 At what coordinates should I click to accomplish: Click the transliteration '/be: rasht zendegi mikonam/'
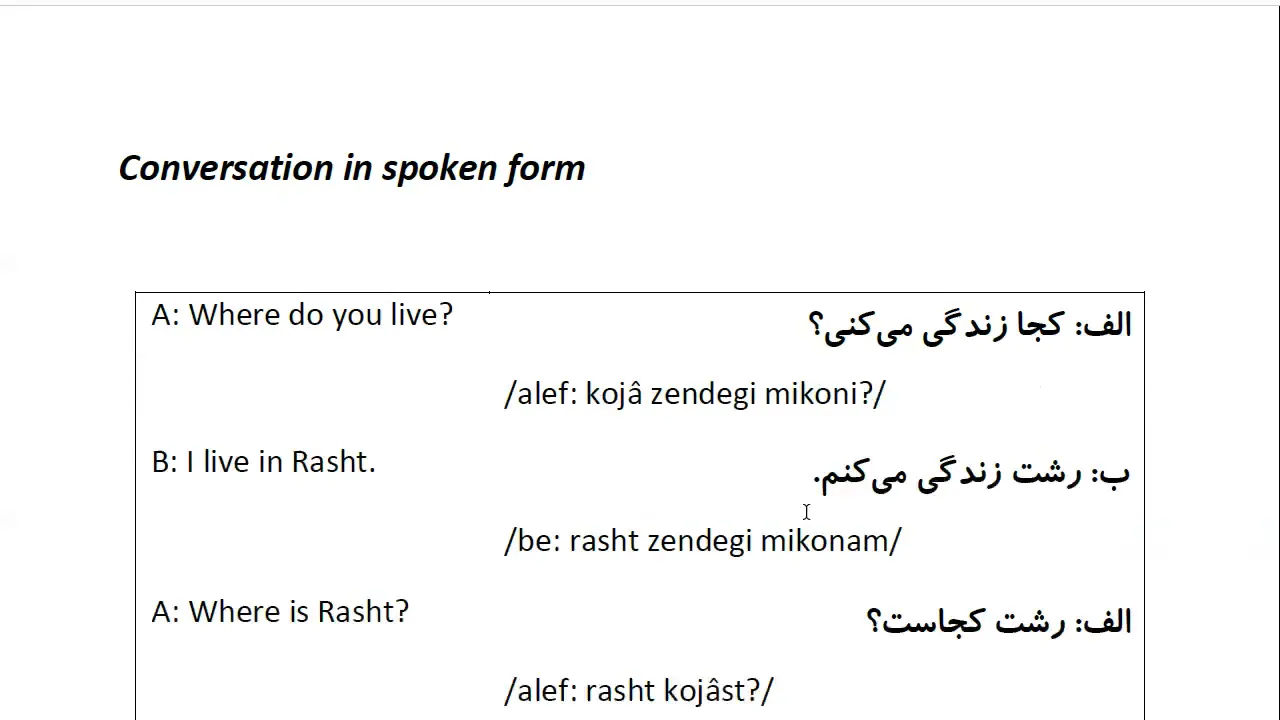tap(703, 541)
